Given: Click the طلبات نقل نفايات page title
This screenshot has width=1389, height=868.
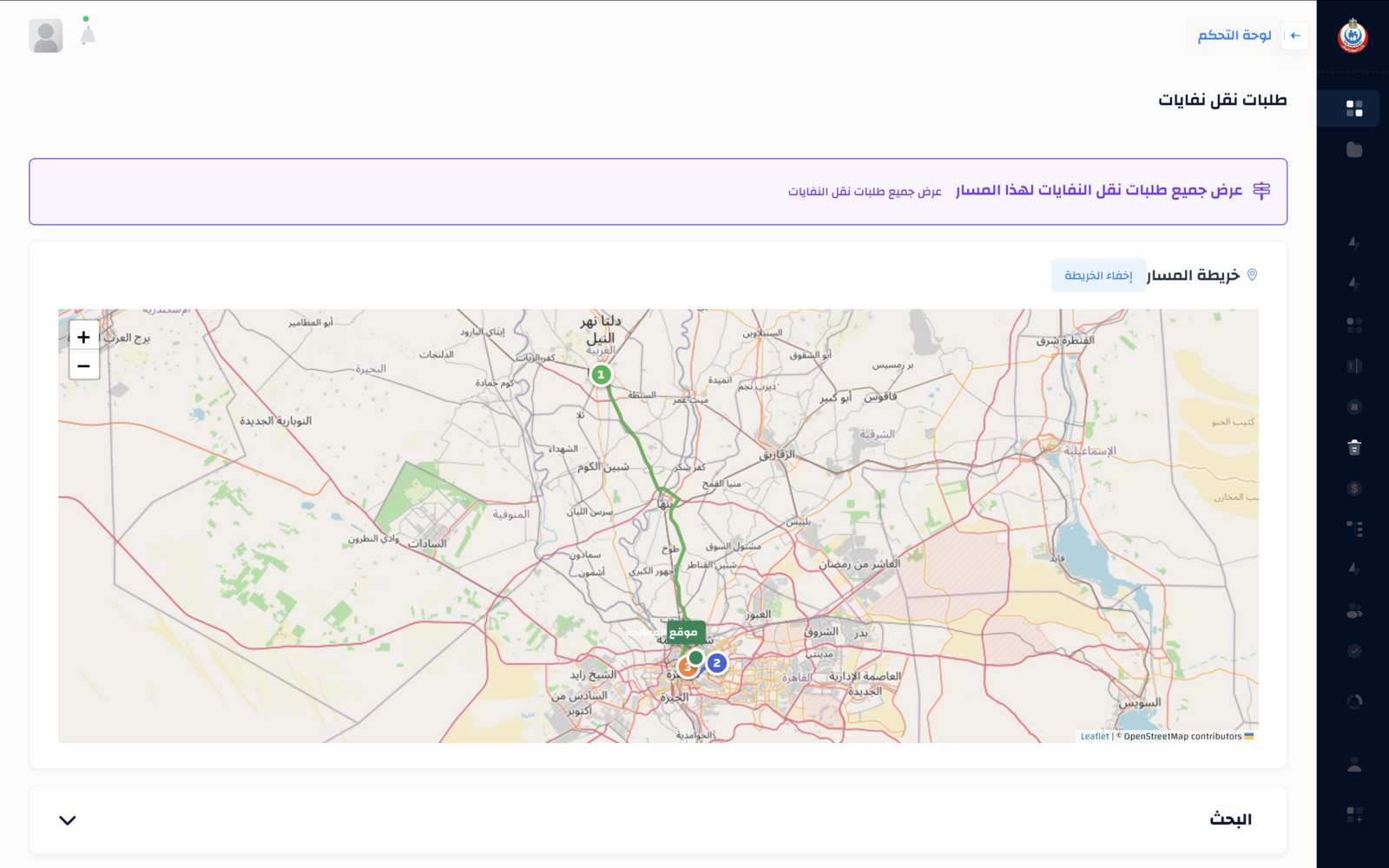Looking at the screenshot, I should click(x=1222, y=100).
